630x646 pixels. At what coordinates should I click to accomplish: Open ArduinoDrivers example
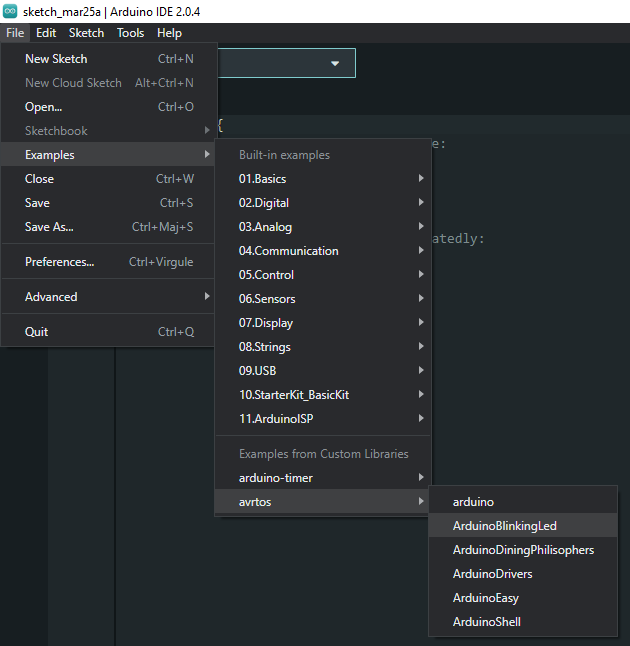(523, 574)
